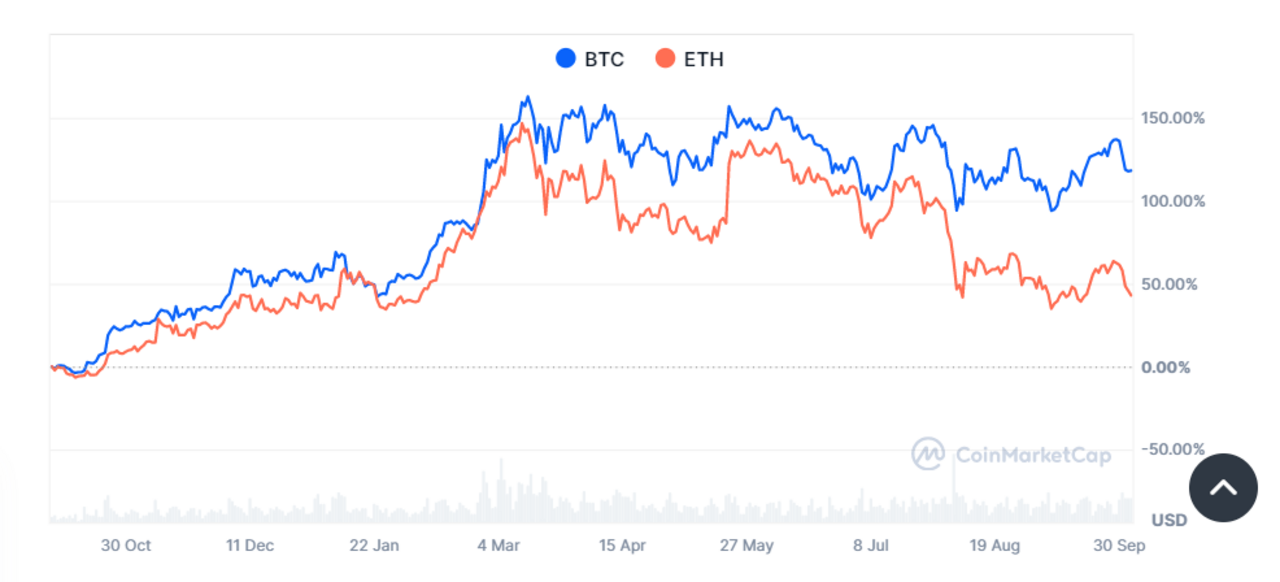Image resolution: width=1280 pixels, height=582 pixels.
Task: Click the CoinMarketCap logo icon watermark
Action: pyautogui.click(x=928, y=454)
